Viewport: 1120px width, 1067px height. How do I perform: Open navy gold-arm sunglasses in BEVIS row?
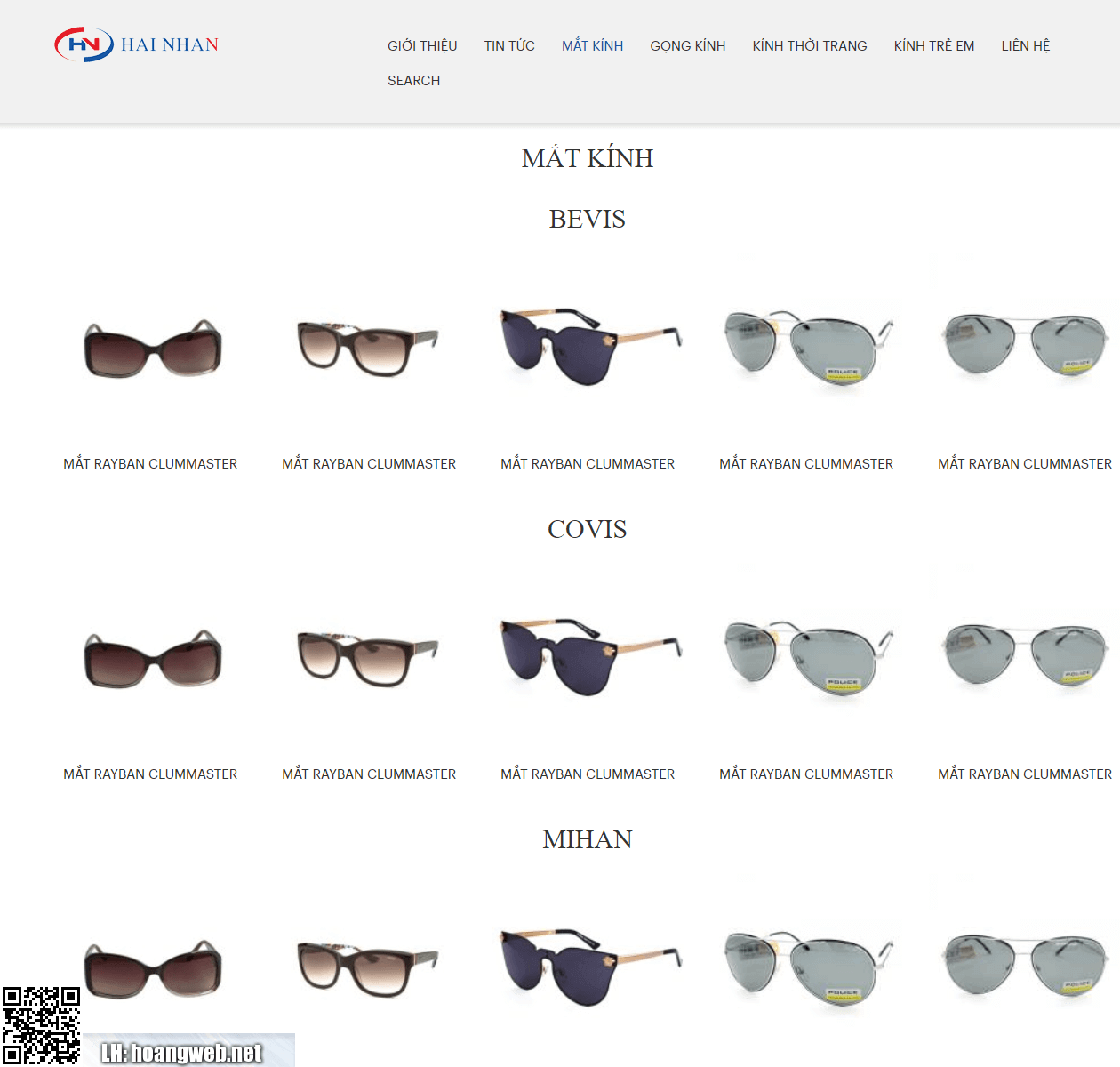(x=590, y=346)
